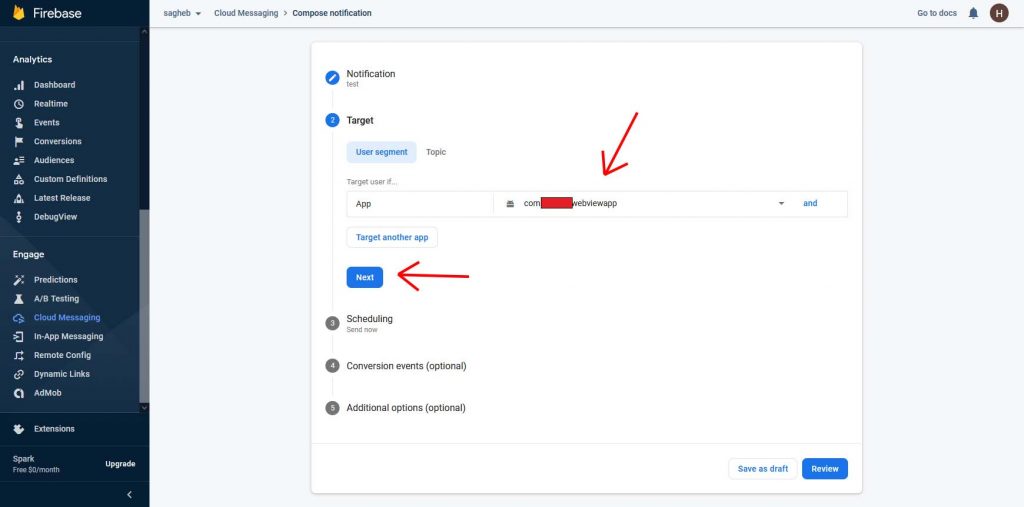
Task: Click the Remote Config icon
Action: coord(19,355)
